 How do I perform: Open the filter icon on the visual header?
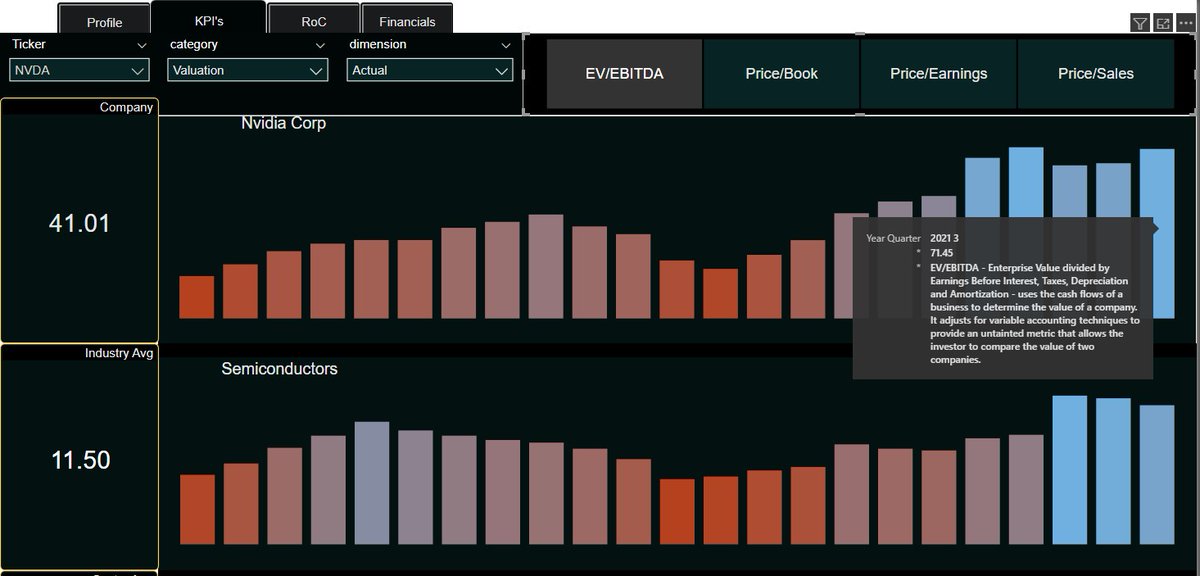[x=1140, y=23]
